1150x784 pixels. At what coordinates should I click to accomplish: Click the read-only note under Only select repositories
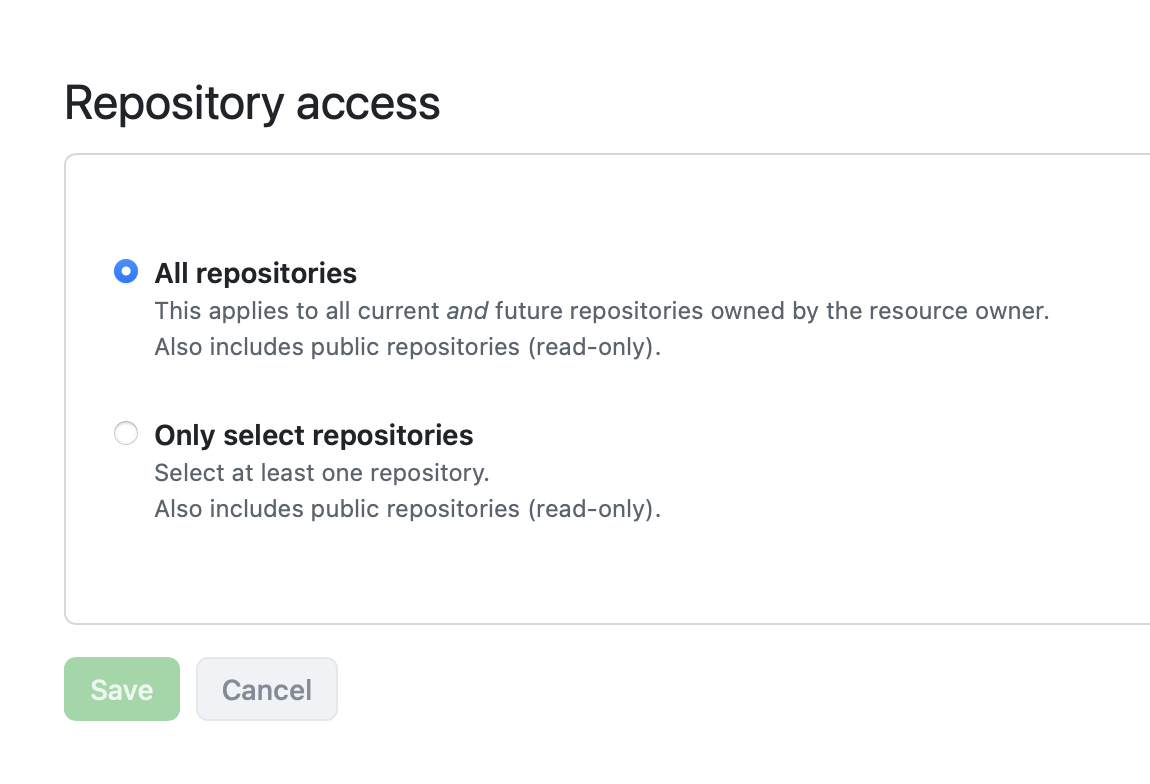408,508
